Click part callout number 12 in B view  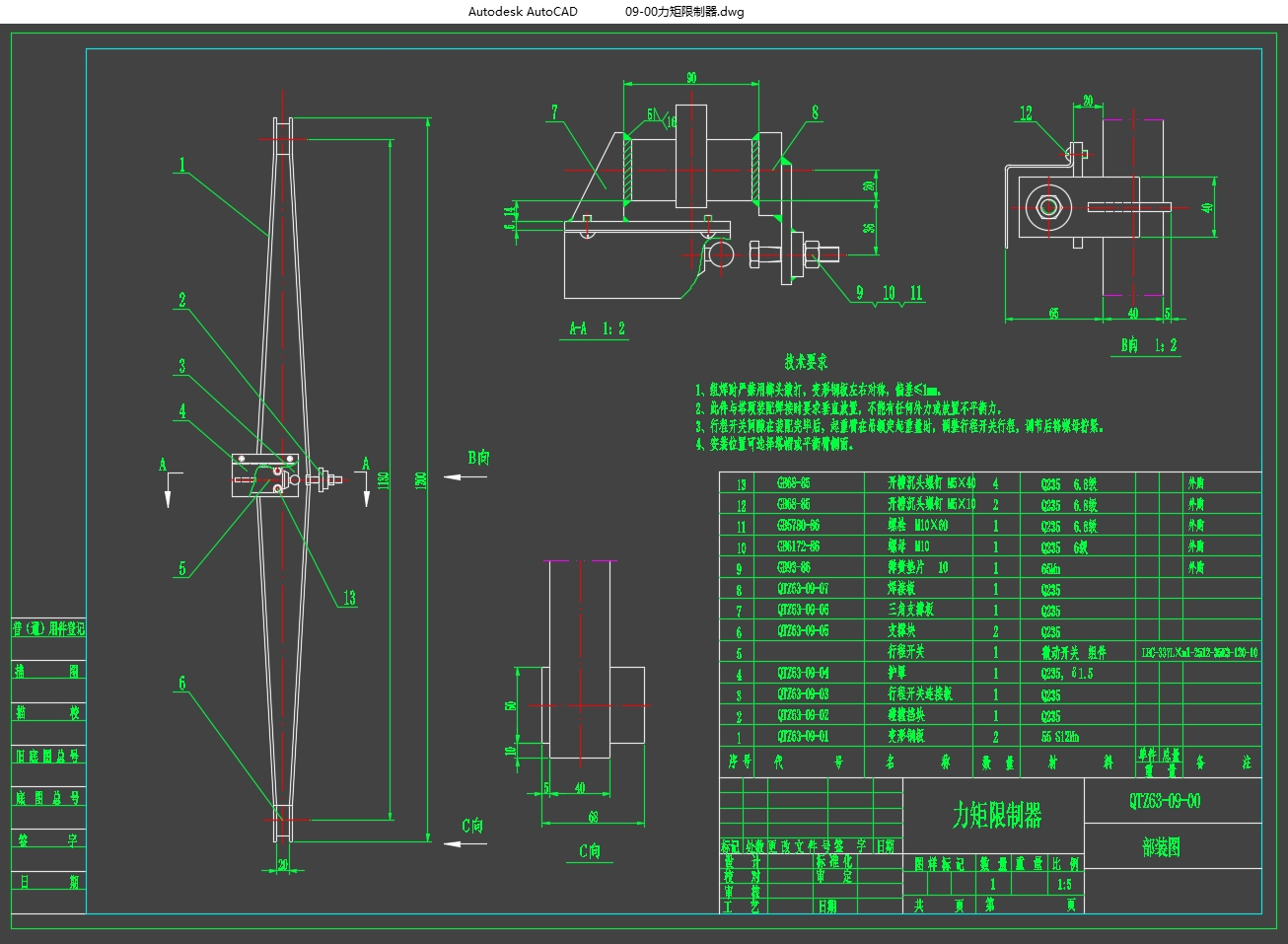pyautogui.click(x=1026, y=113)
